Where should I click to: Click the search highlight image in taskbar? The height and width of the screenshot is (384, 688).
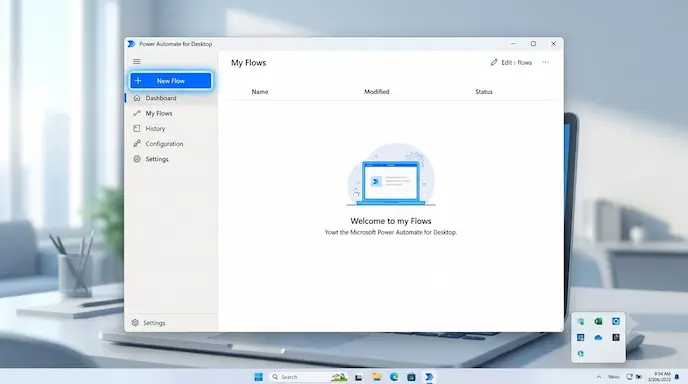(x=339, y=377)
